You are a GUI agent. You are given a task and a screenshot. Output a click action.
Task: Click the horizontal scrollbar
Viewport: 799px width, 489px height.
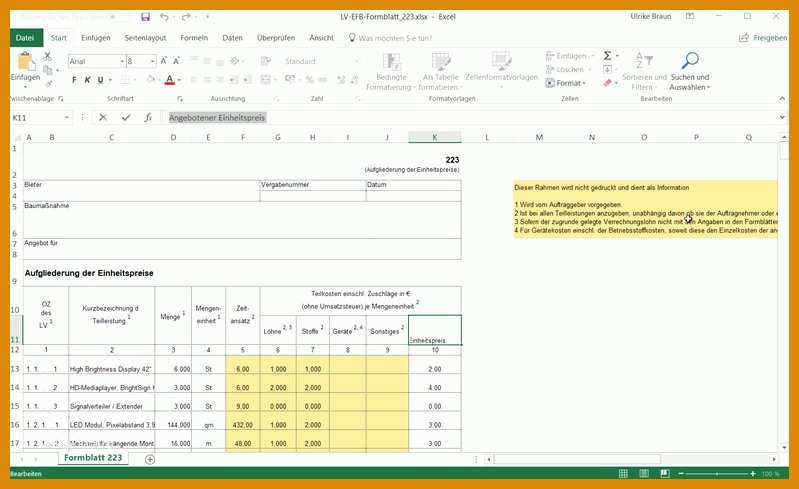(578, 459)
